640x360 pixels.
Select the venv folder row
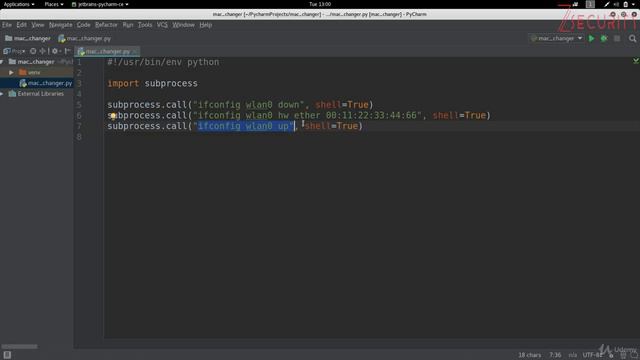pos(37,72)
